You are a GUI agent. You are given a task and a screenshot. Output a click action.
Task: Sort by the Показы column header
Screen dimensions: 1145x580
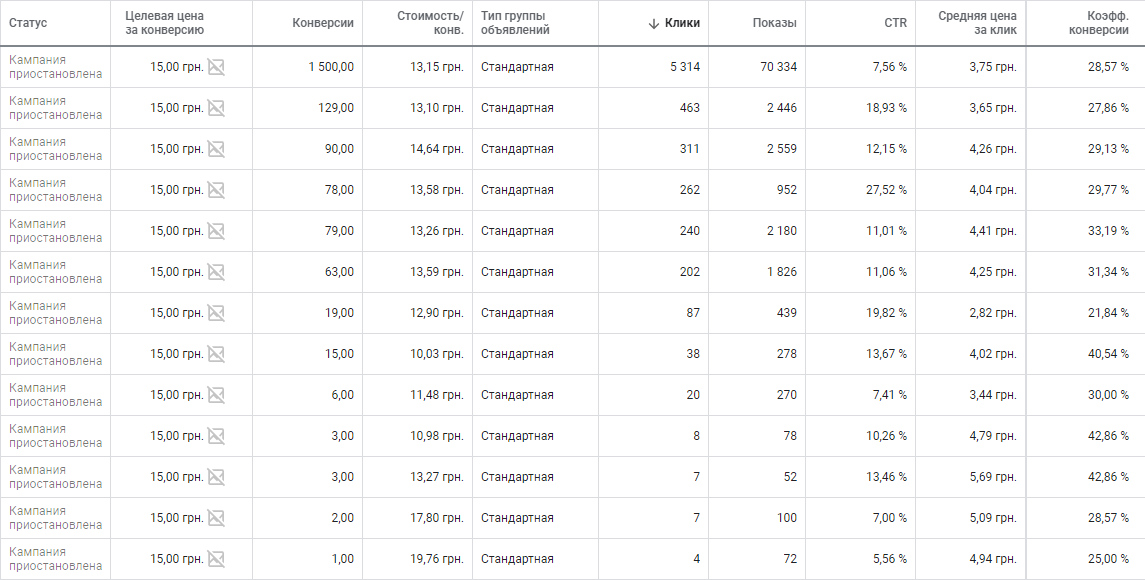click(x=775, y=23)
